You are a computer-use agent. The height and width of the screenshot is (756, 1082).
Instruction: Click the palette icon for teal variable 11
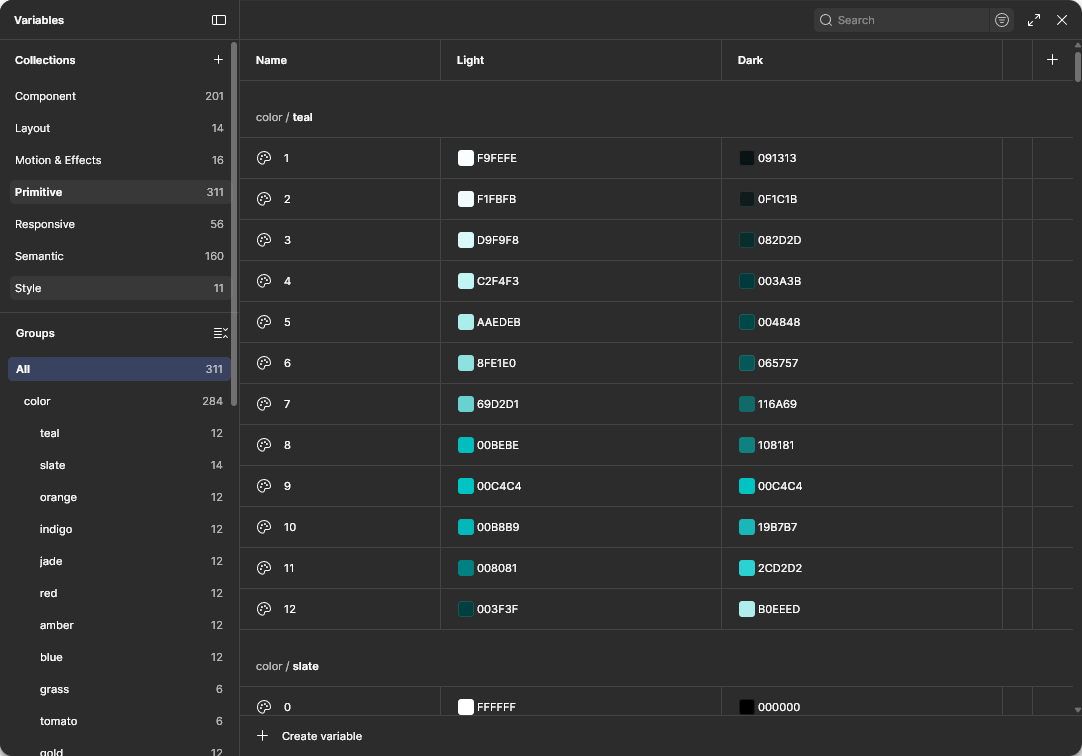pyautogui.click(x=264, y=568)
